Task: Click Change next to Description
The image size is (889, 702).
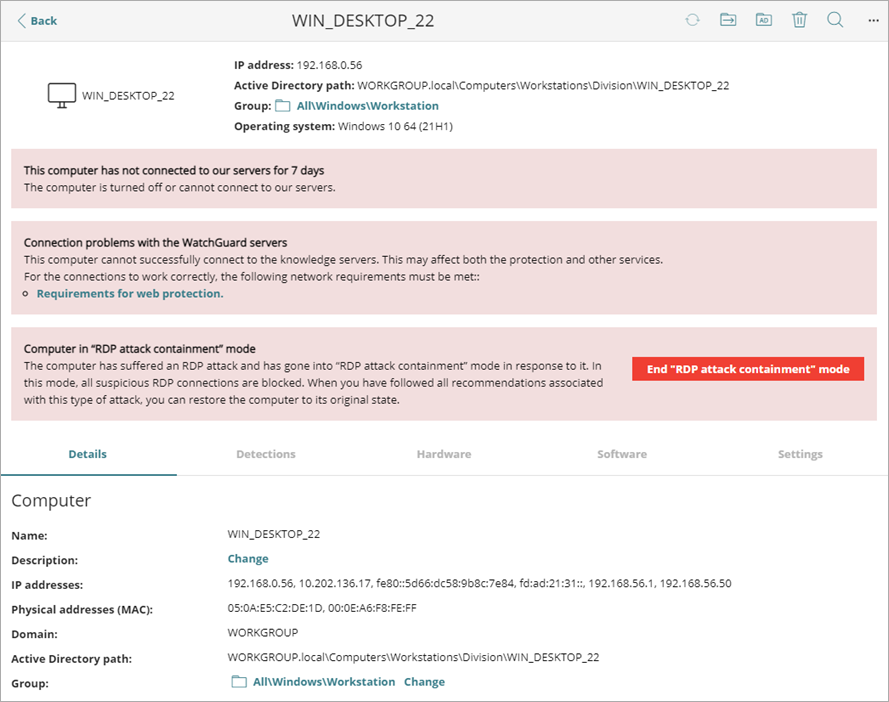Action: (247, 558)
